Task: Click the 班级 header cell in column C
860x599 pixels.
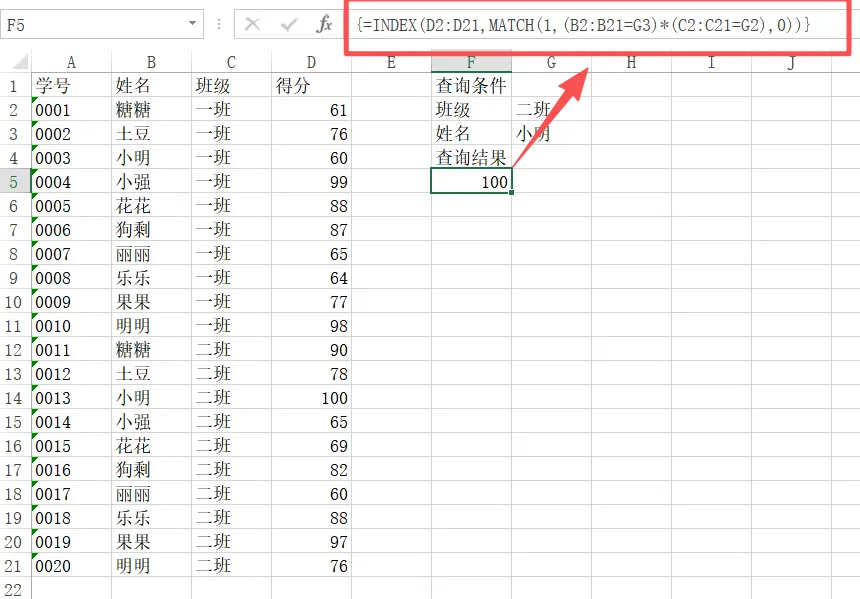Action: (x=231, y=86)
